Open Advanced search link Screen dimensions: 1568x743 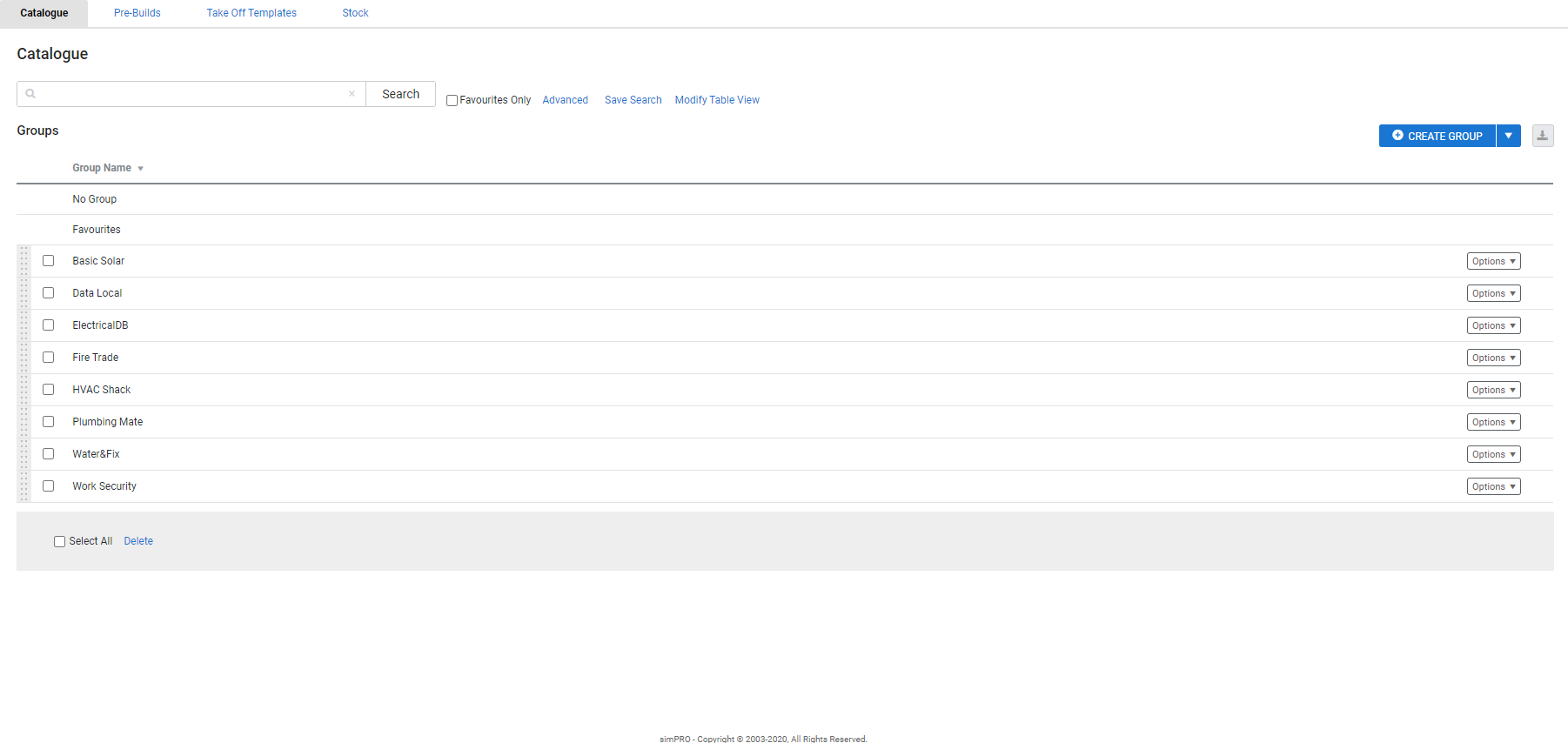point(566,100)
